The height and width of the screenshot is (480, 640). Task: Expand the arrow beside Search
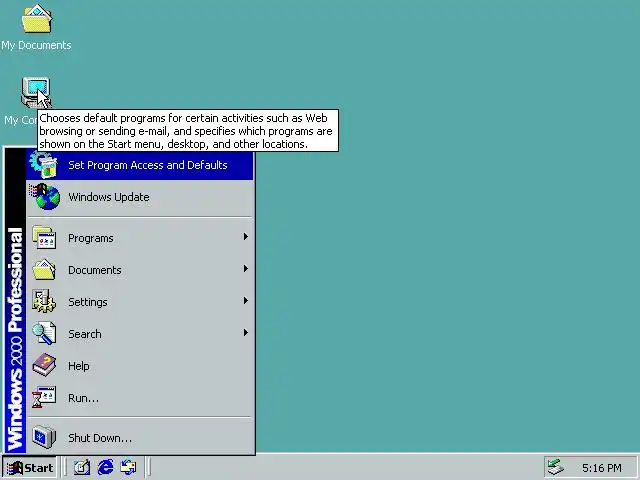[x=245, y=333]
